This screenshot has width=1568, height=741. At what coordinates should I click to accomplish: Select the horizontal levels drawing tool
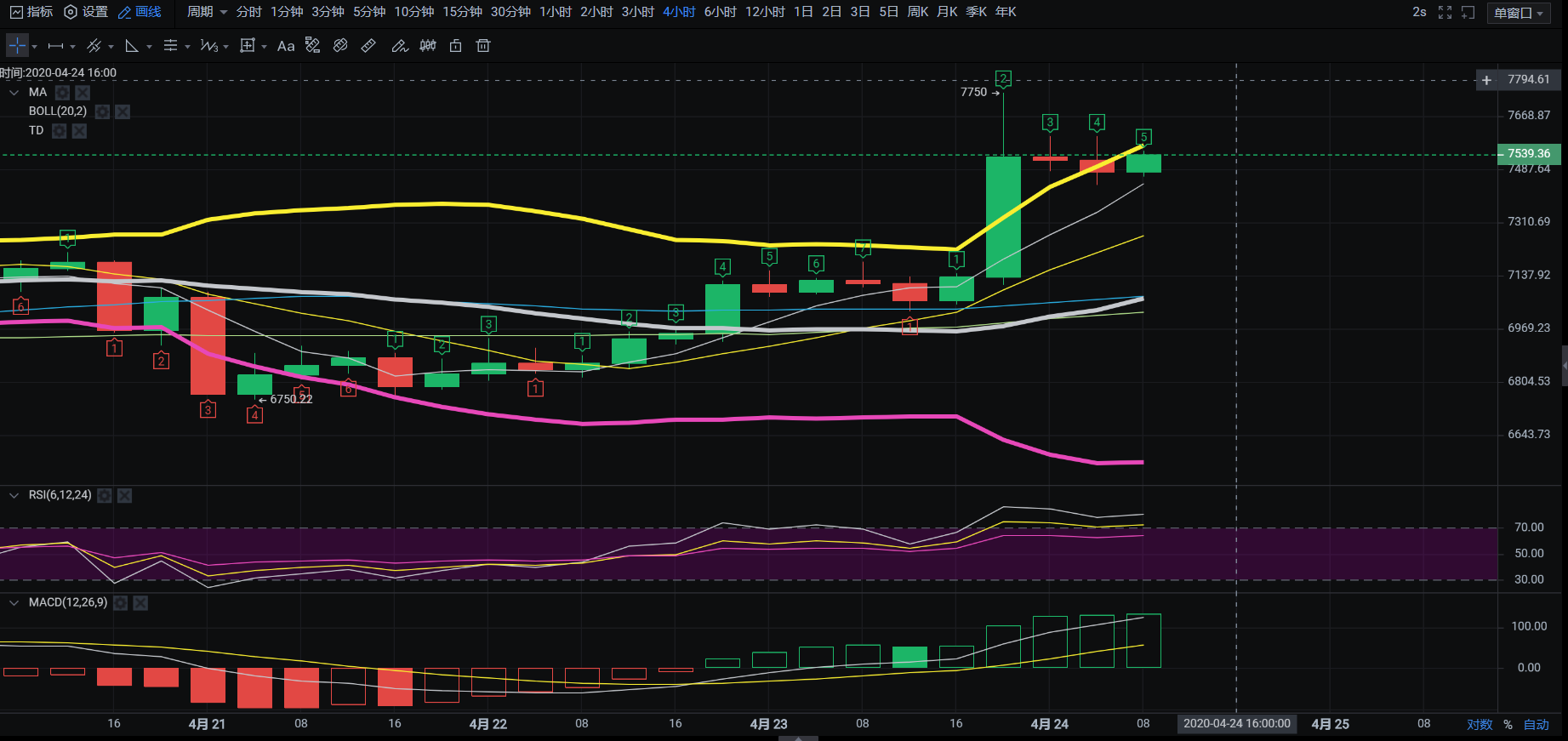(170, 46)
